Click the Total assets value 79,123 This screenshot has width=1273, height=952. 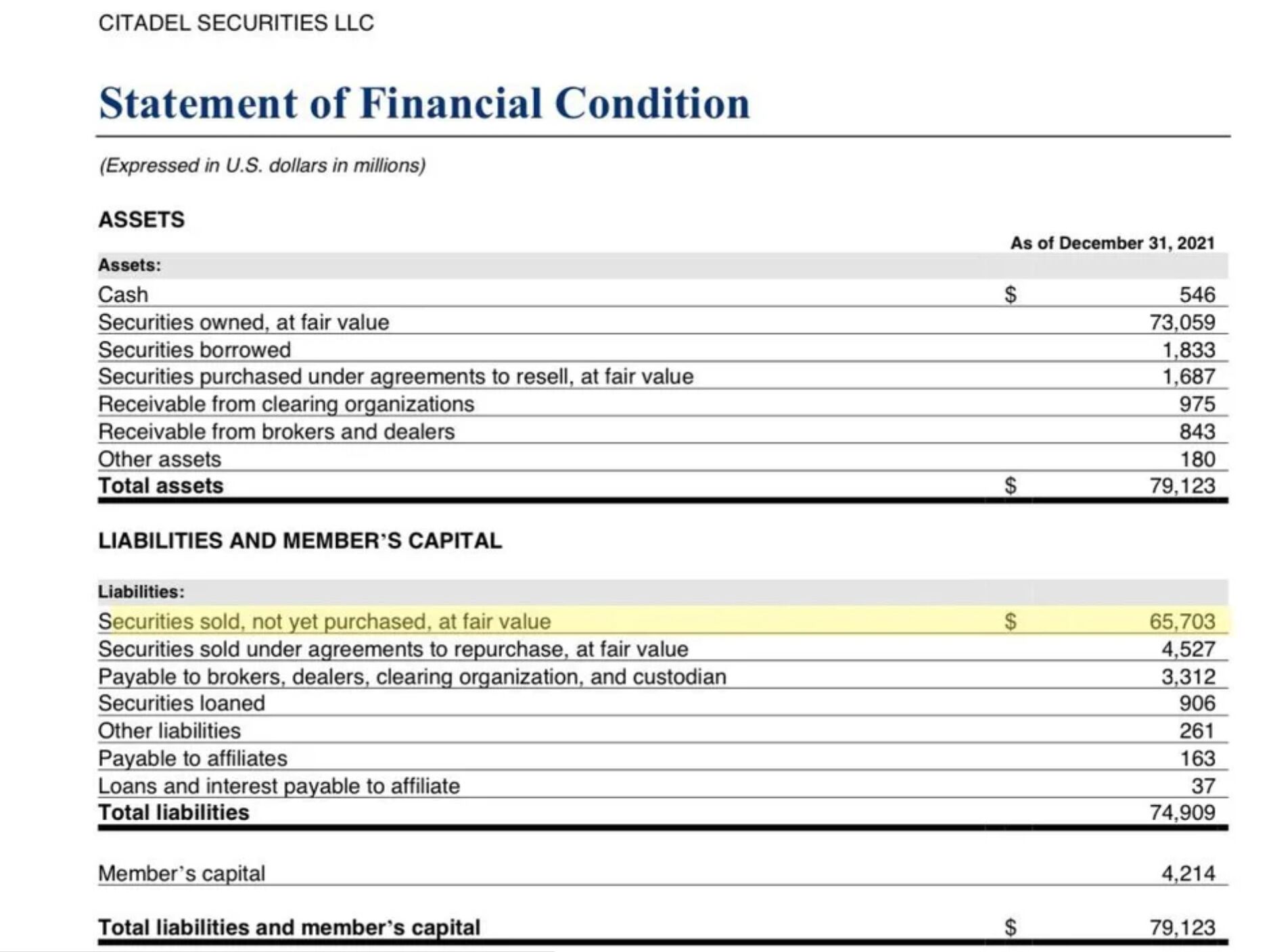[1182, 485]
